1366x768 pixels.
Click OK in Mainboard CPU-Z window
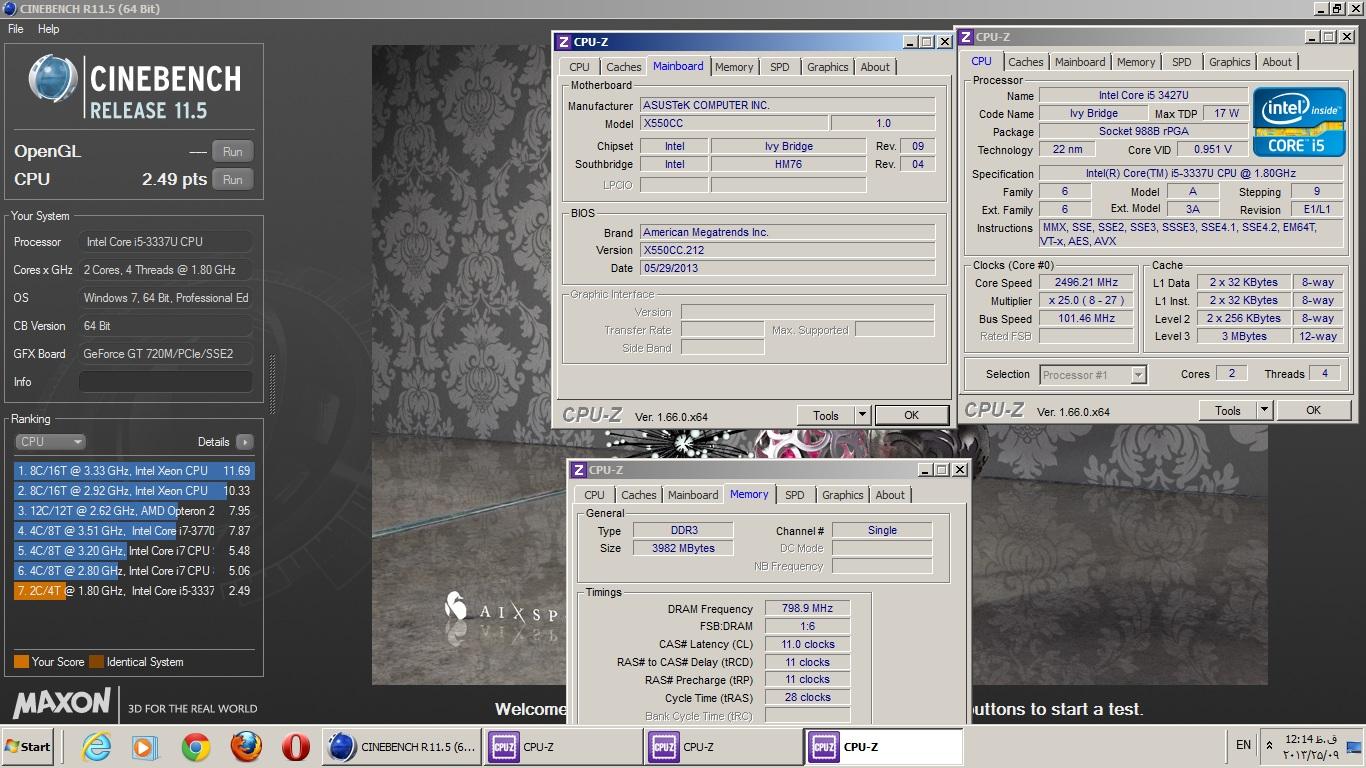coord(911,415)
